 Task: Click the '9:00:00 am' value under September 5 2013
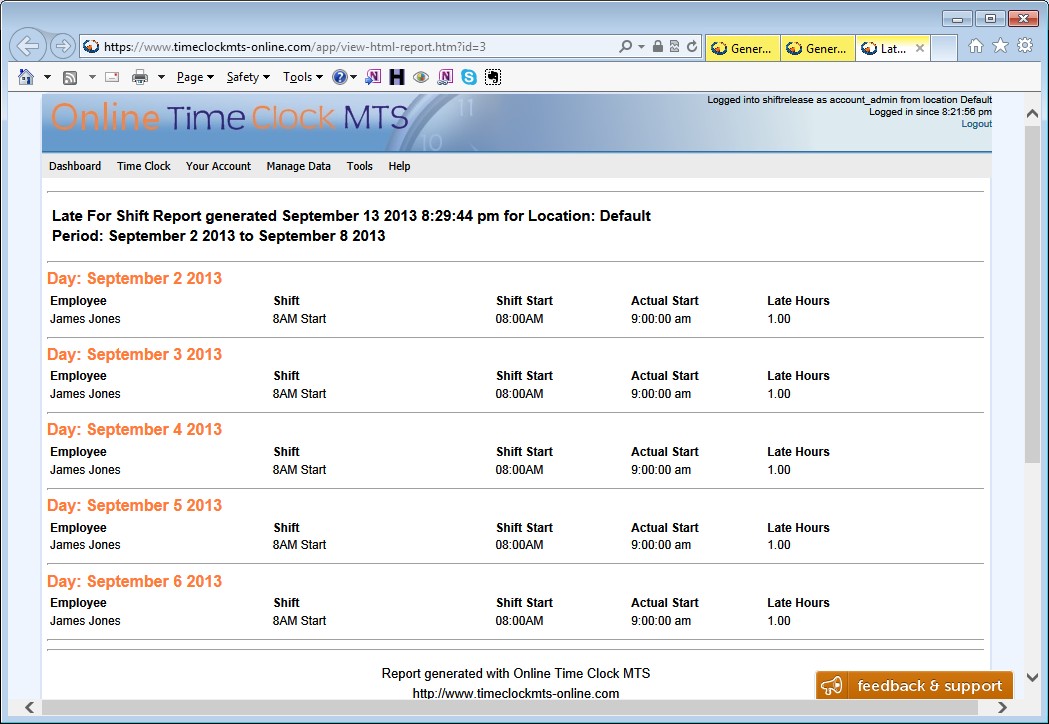pyautogui.click(x=661, y=545)
